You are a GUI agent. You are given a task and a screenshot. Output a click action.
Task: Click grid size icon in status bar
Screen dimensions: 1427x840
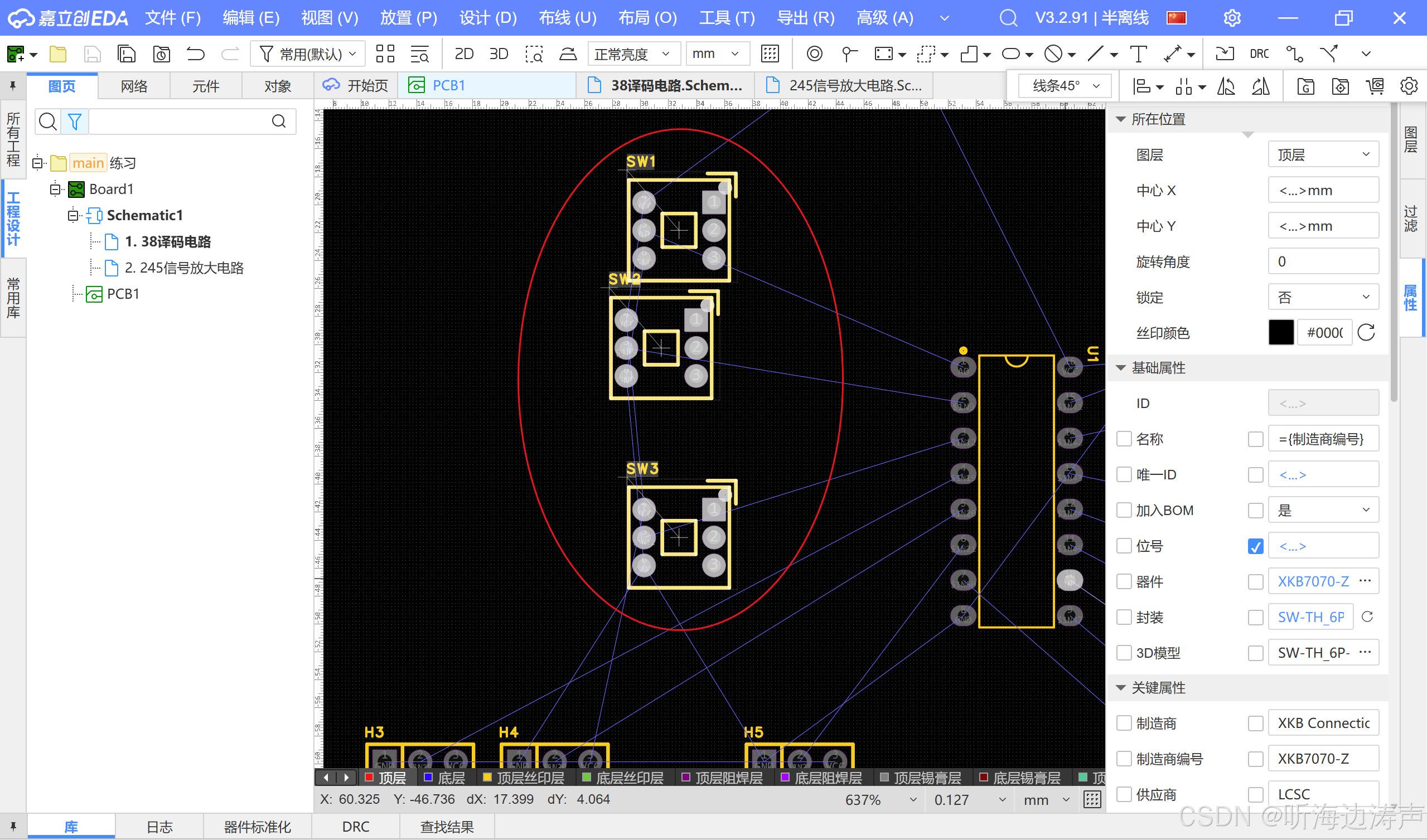pos(1092,800)
